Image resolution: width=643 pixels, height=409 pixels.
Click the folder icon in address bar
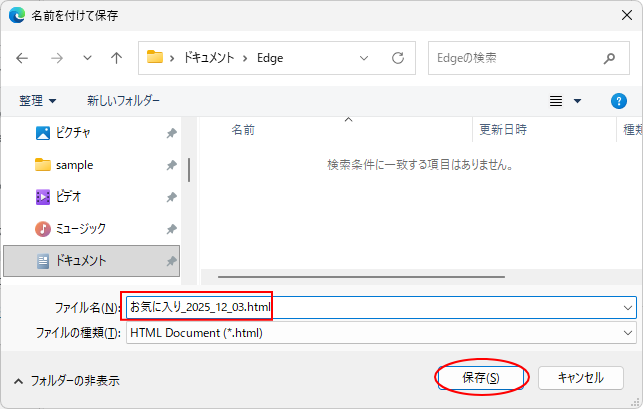click(x=155, y=57)
